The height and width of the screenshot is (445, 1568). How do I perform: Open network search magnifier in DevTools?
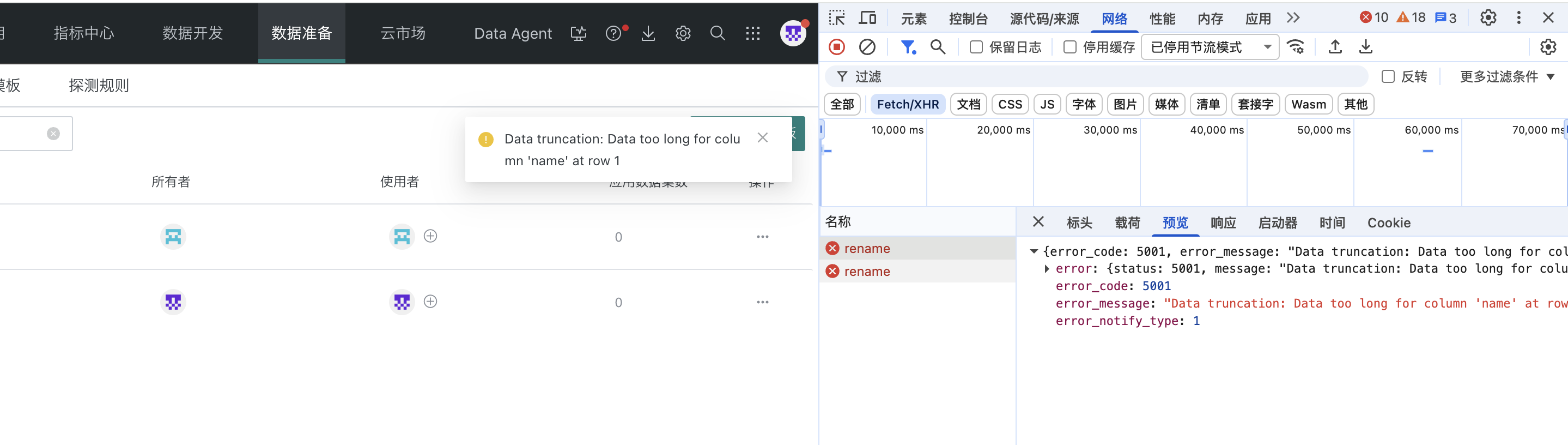coord(938,47)
